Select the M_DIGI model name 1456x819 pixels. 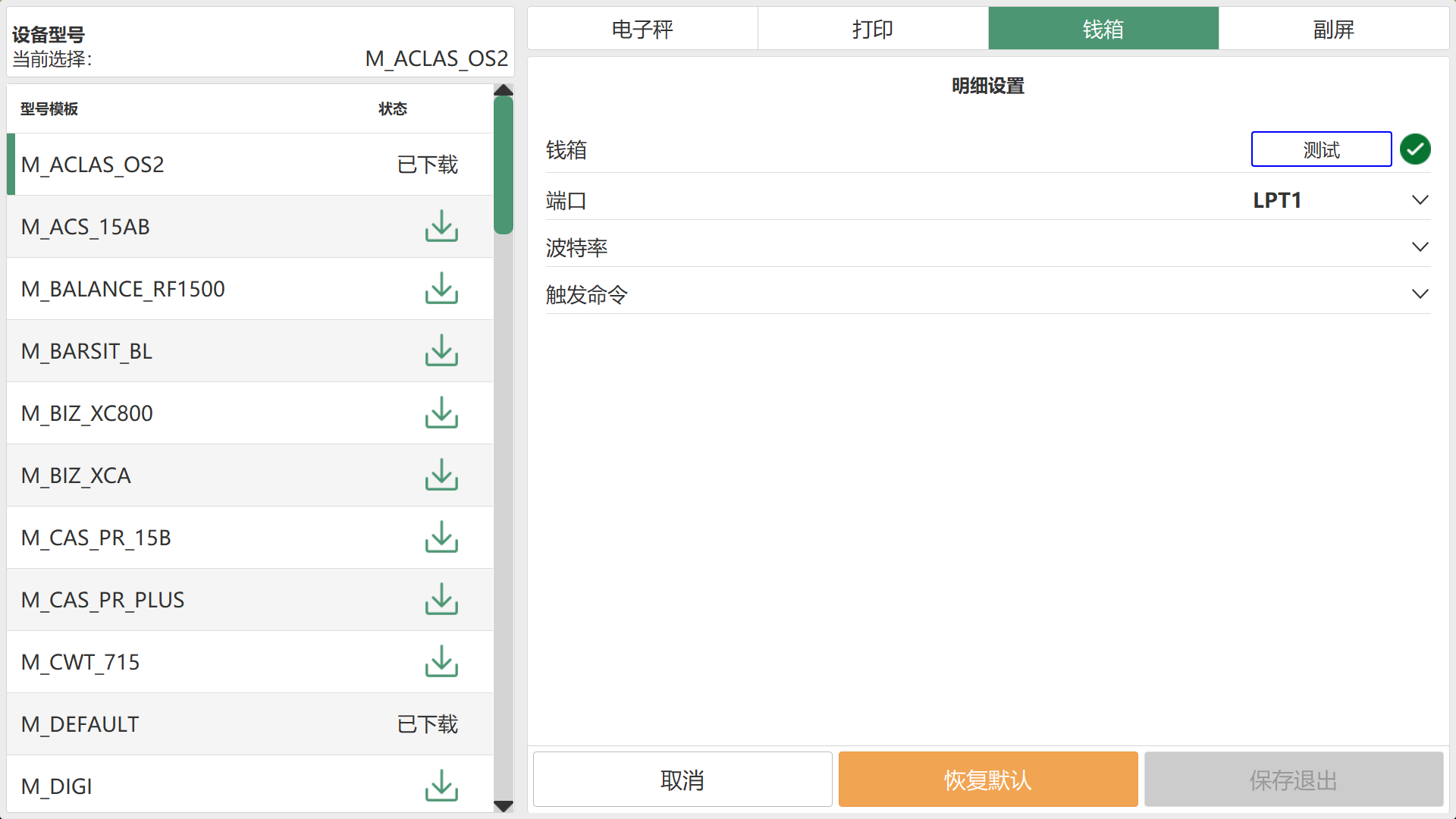point(57,786)
